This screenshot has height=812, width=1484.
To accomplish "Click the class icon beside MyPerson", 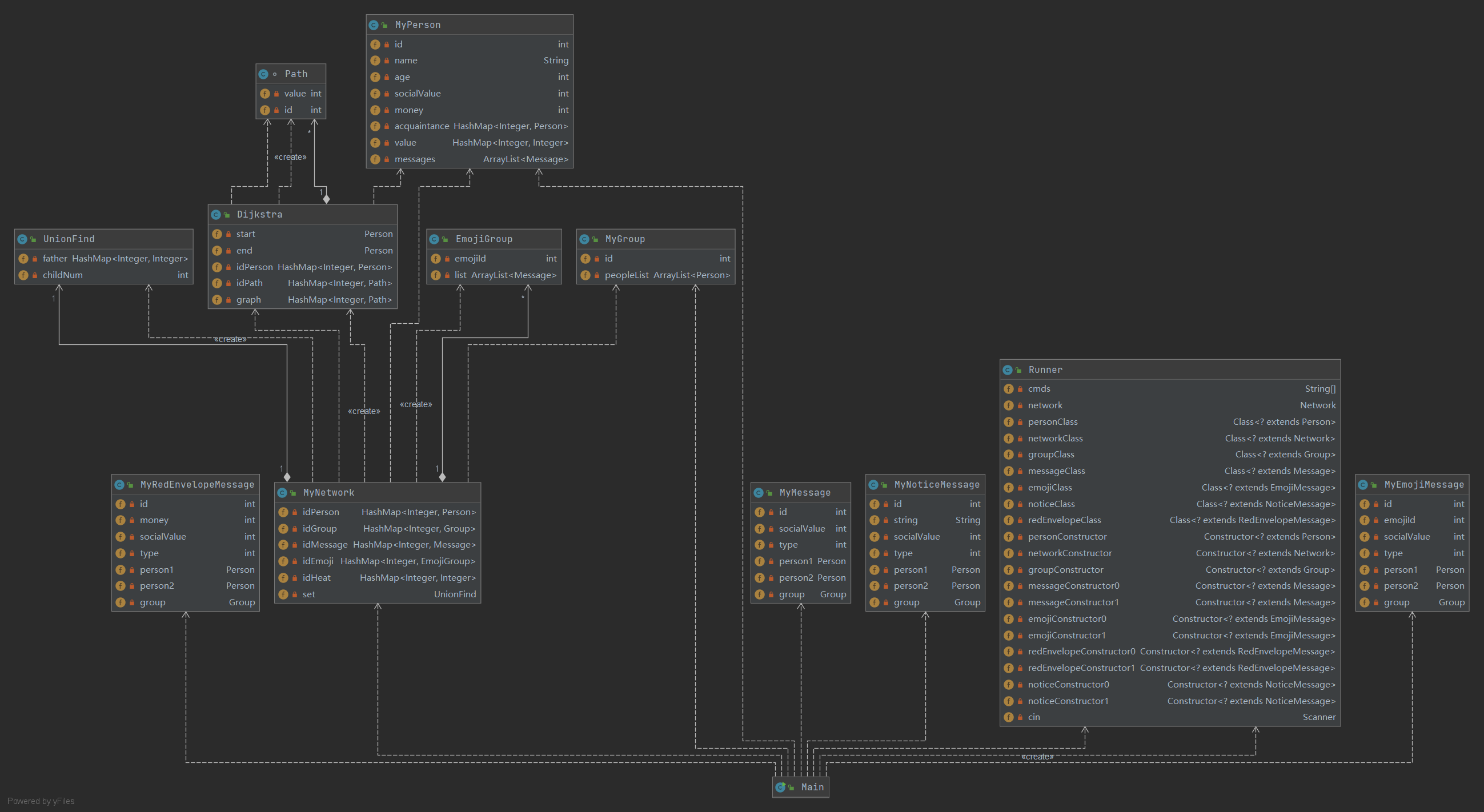I will pyautogui.click(x=374, y=25).
